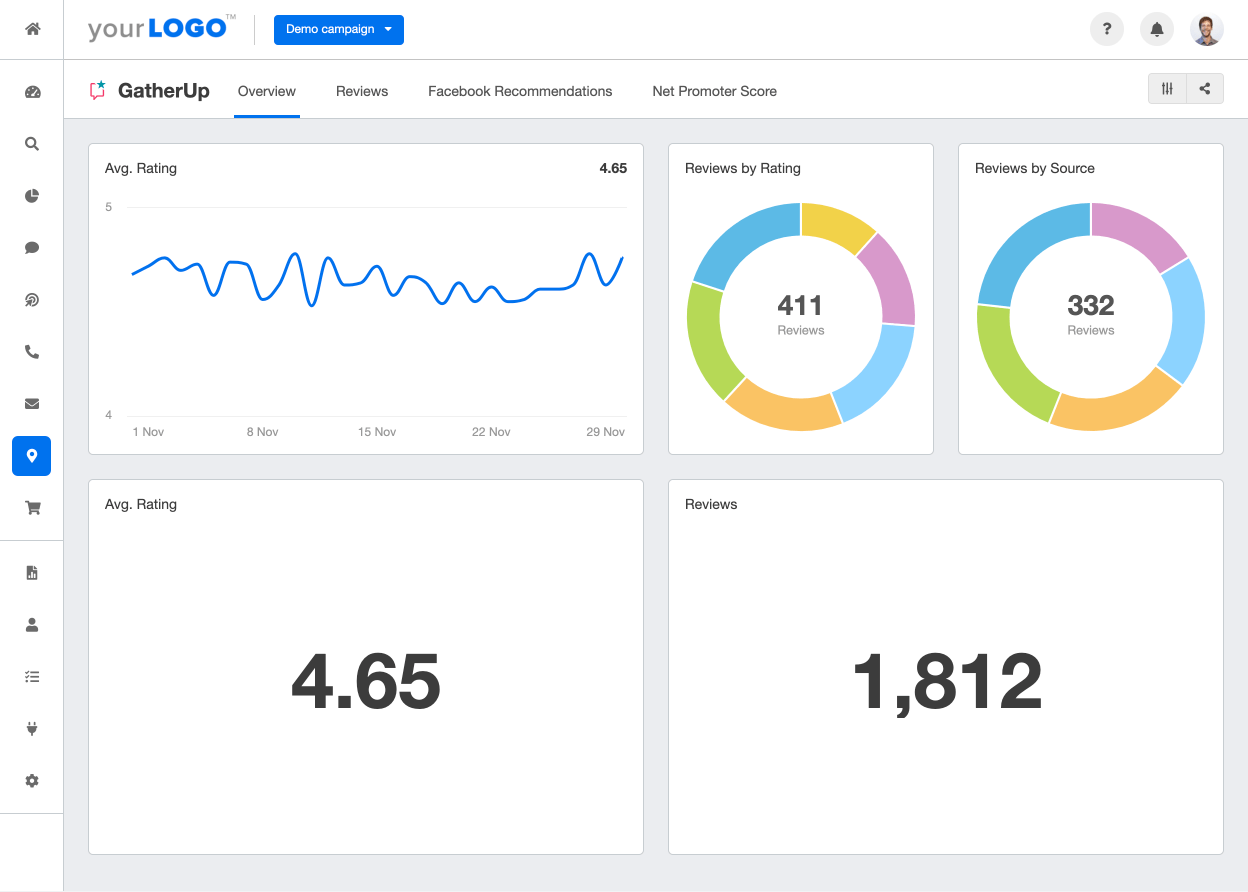Open the envelope email sidebar icon
1248x892 pixels.
[32, 404]
